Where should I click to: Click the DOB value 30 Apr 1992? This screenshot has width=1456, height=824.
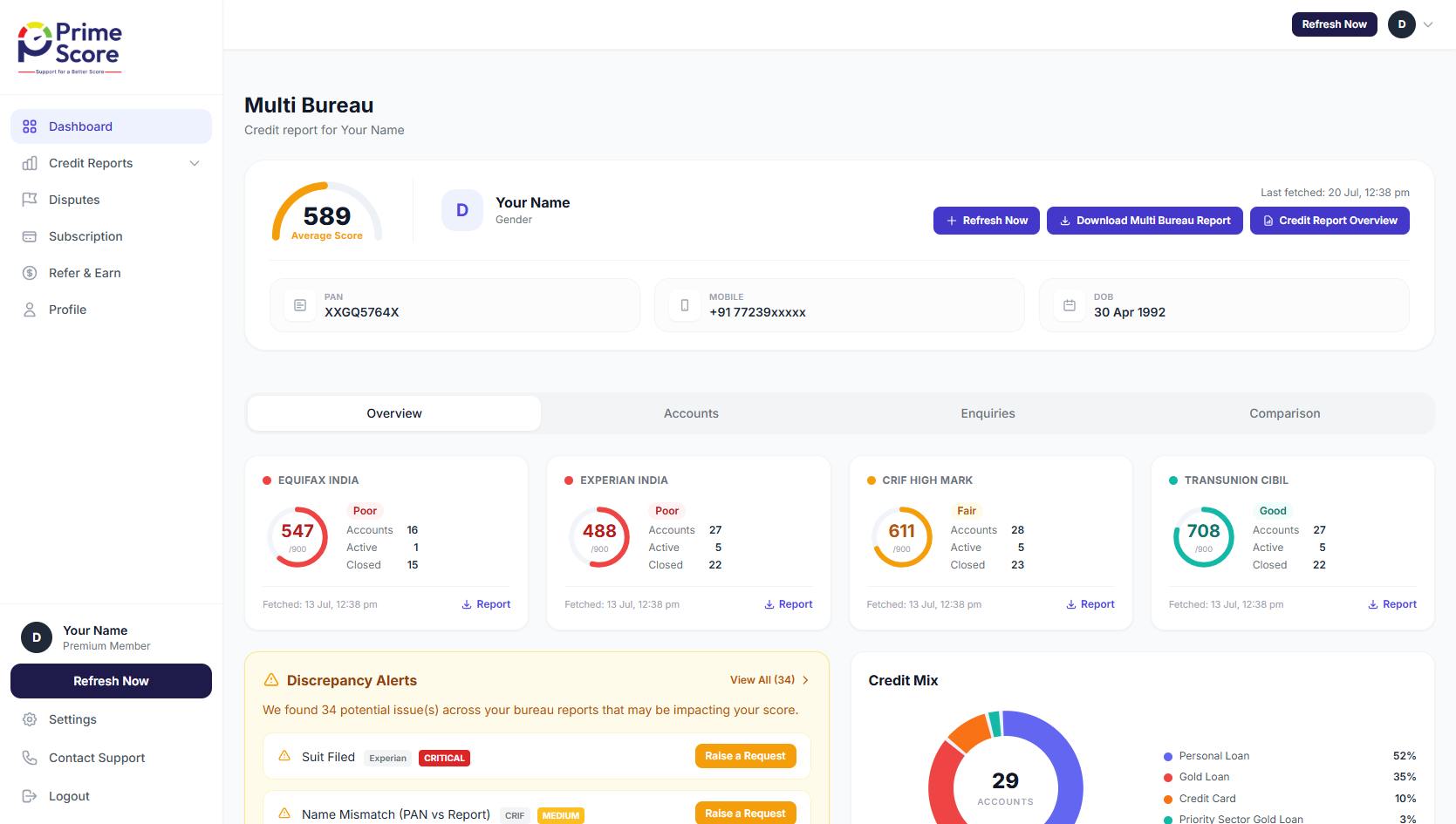pos(1130,312)
